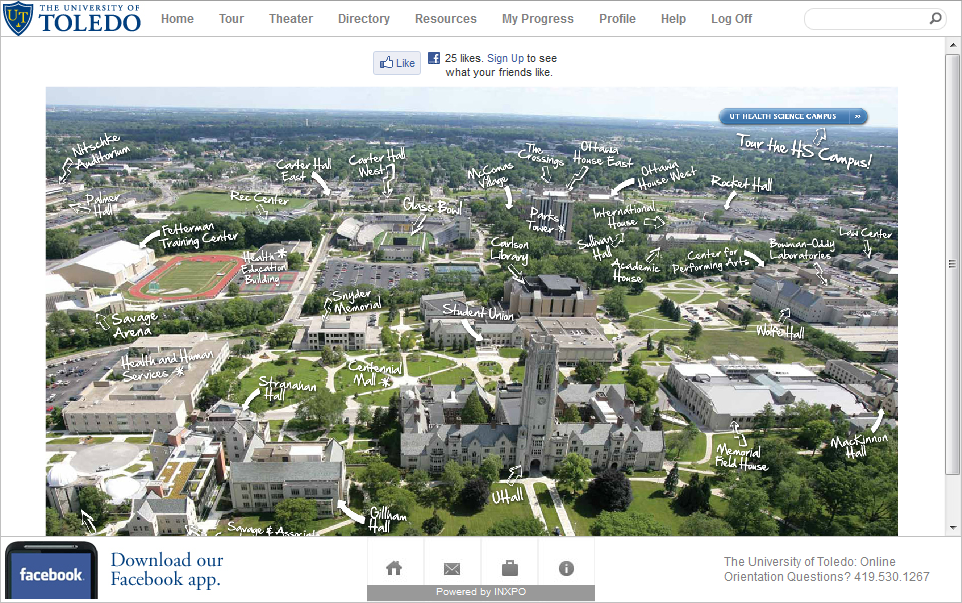Click the Powered by INXPO bar

point(481,593)
